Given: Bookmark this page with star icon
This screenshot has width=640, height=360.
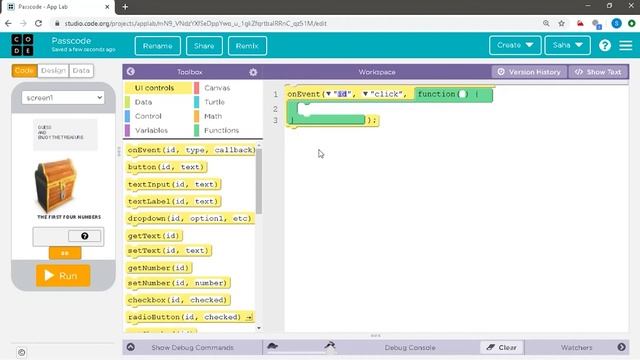Looking at the screenshot, I should (562, 23).
